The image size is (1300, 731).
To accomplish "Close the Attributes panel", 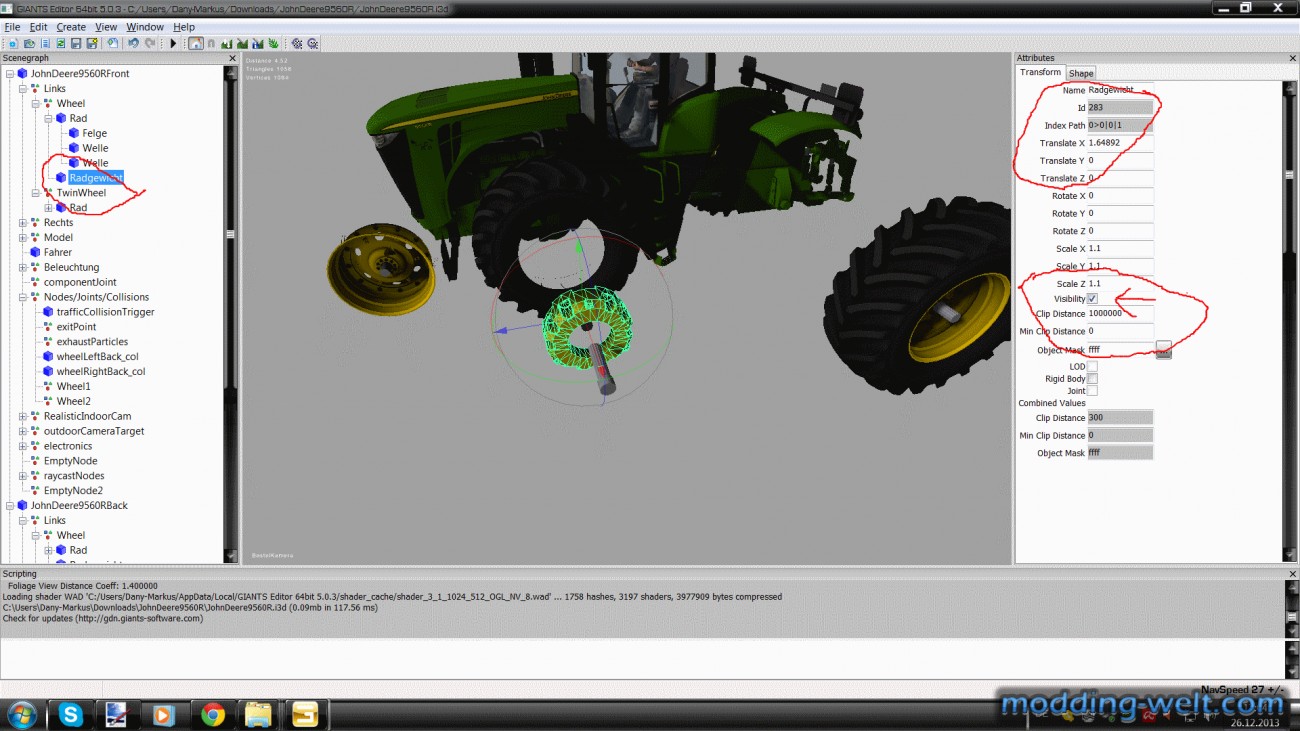I will tap(1293, 58).
